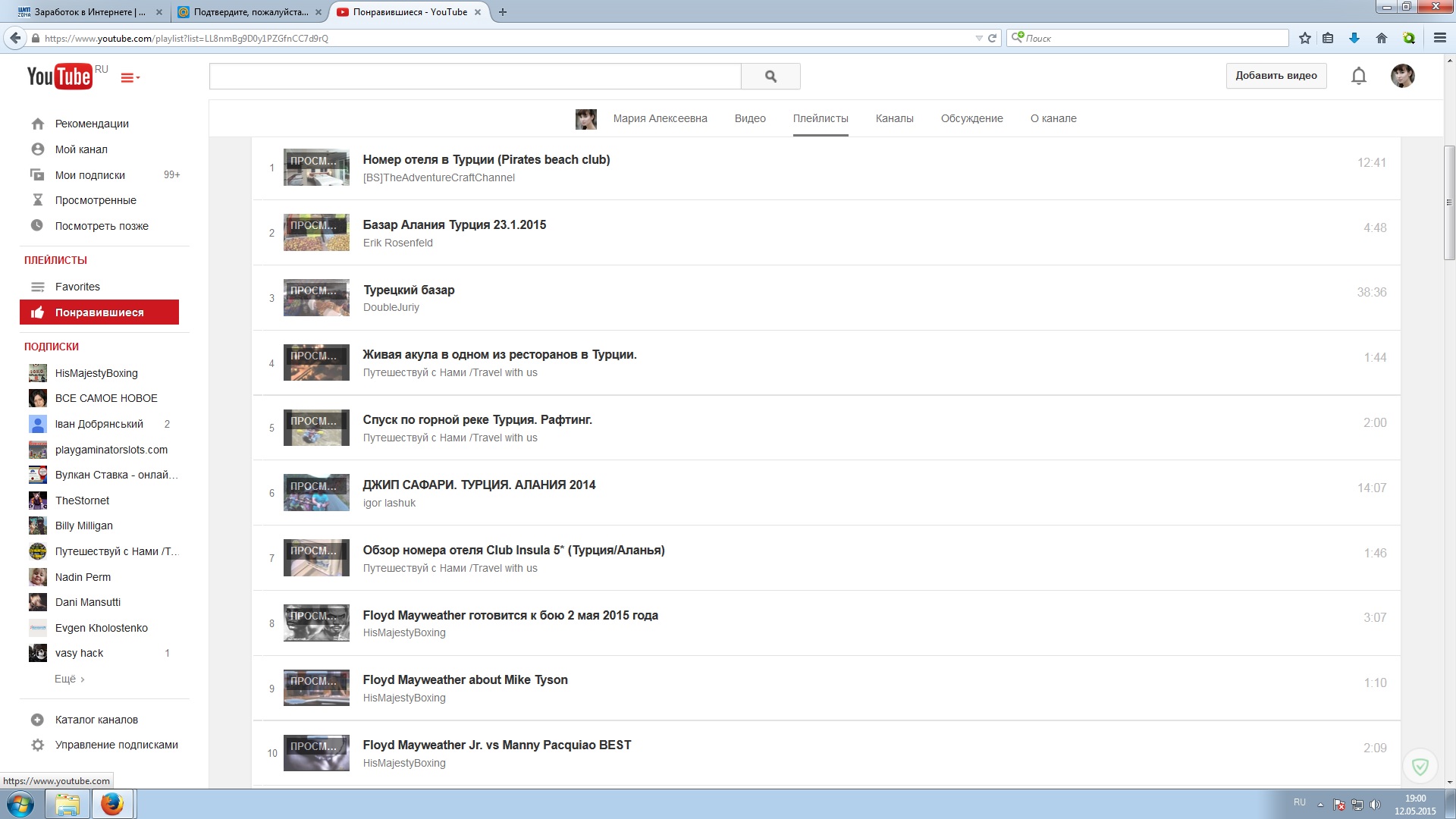Toggle the YouTube guide menu button
Image resolution: width=1456 pixels, height=819 pixels.
[x=130, y=77]
